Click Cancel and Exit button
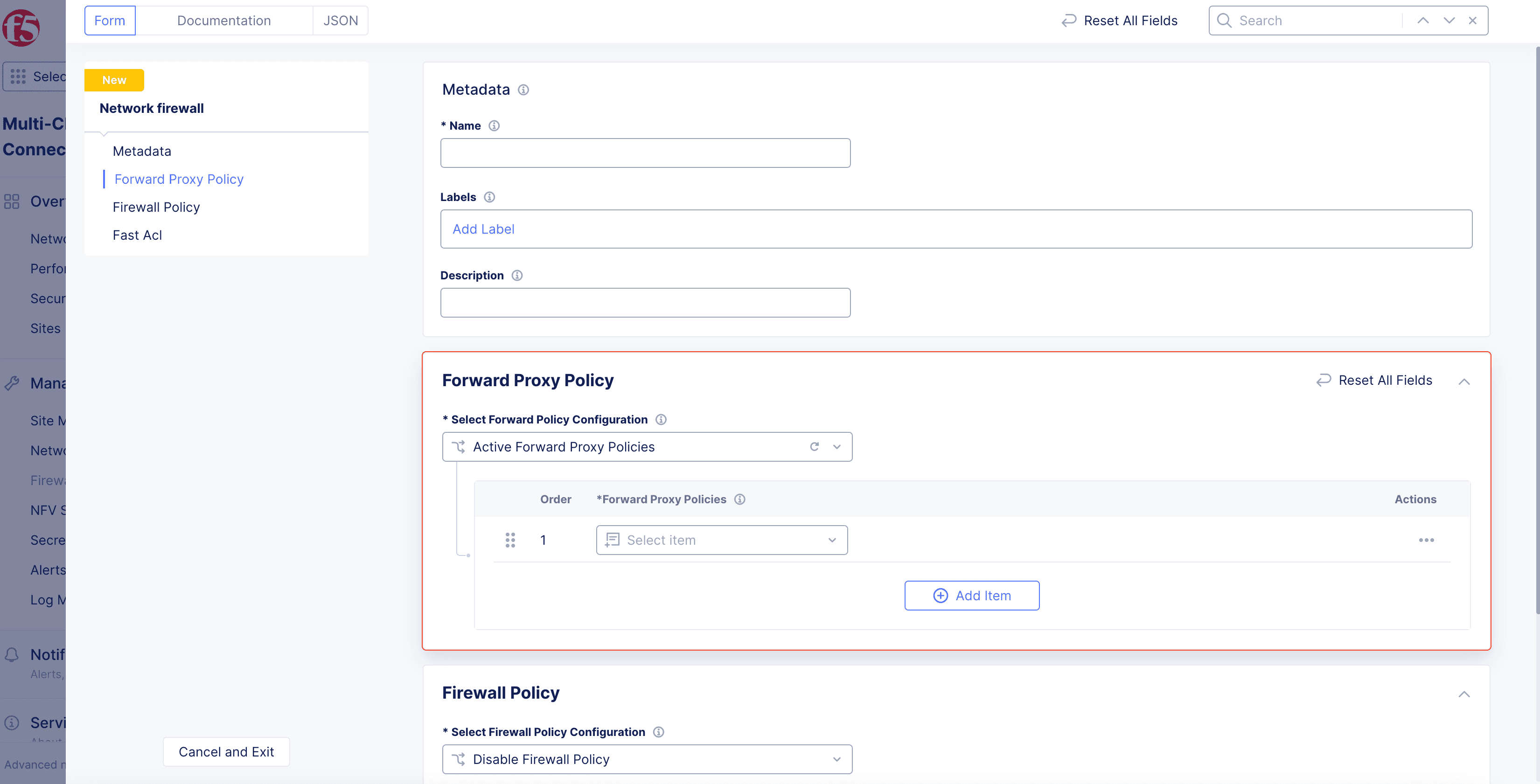The width and height of the screenshot is (1540, 784). tap(226, 752)
